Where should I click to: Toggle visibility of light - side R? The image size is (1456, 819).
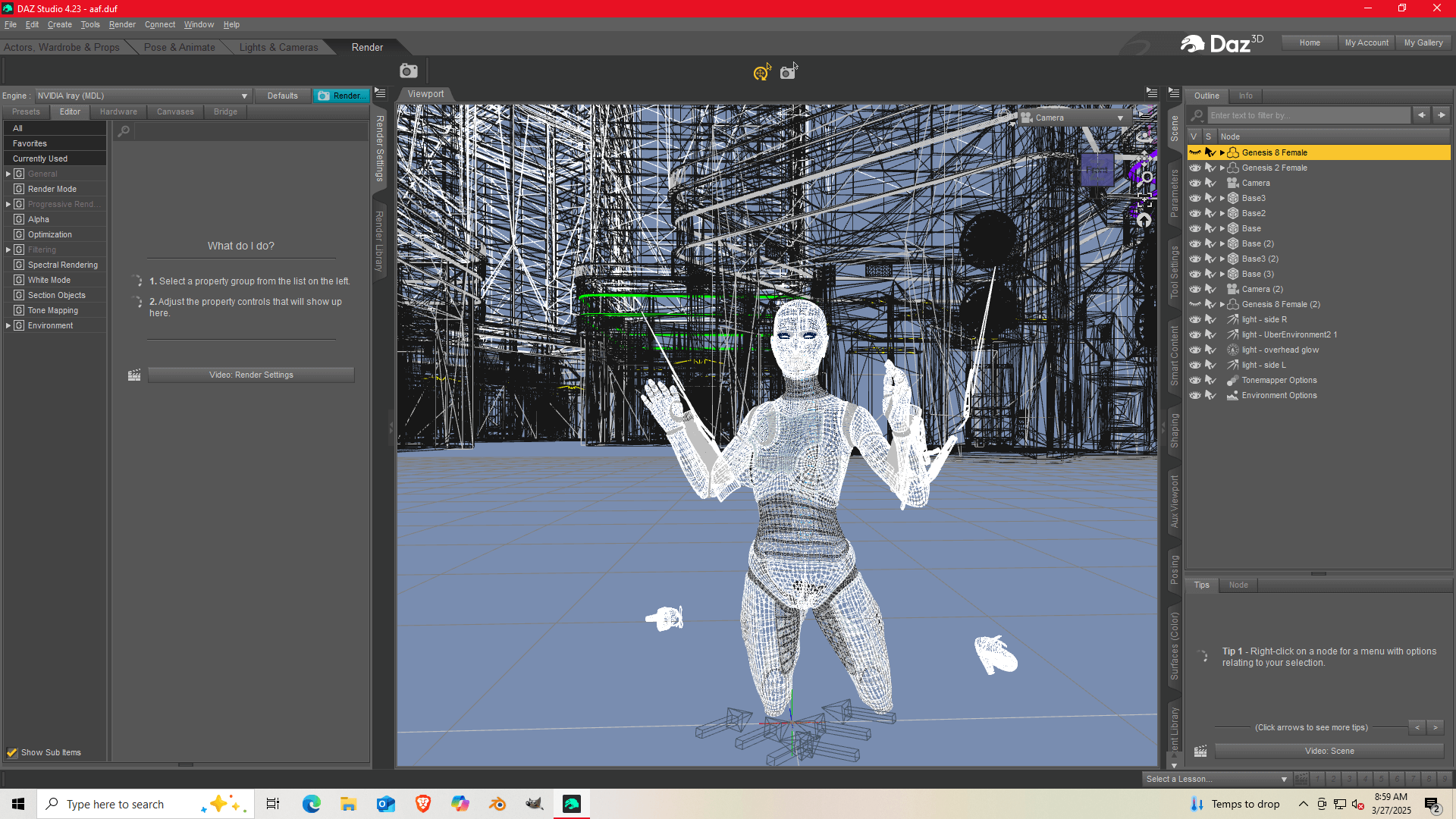pyautogui.click(x=1195, y=319)
